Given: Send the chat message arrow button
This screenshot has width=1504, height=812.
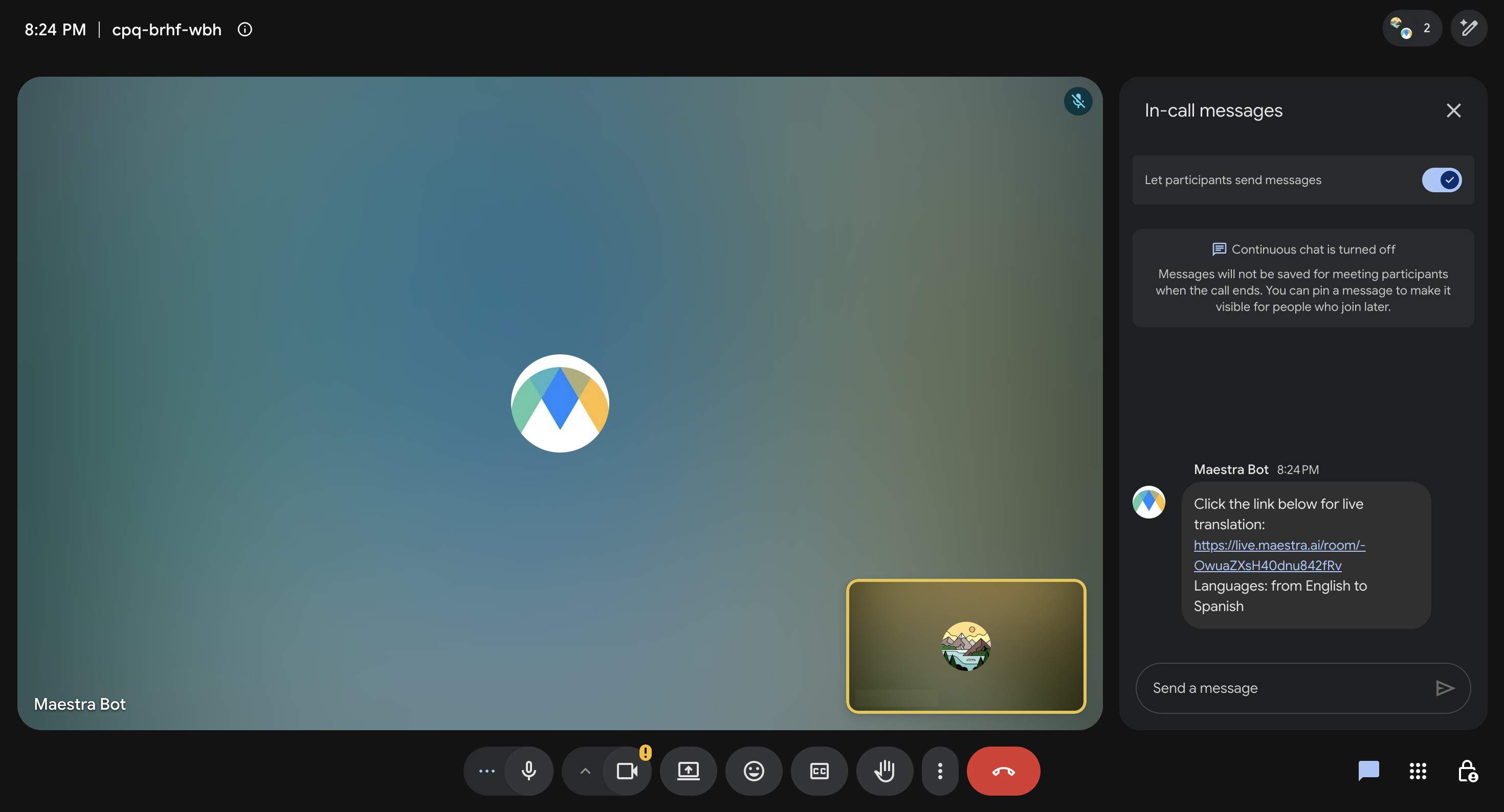Looking at the screenshot, I should pyautogui.click(x=1445, y=688).
